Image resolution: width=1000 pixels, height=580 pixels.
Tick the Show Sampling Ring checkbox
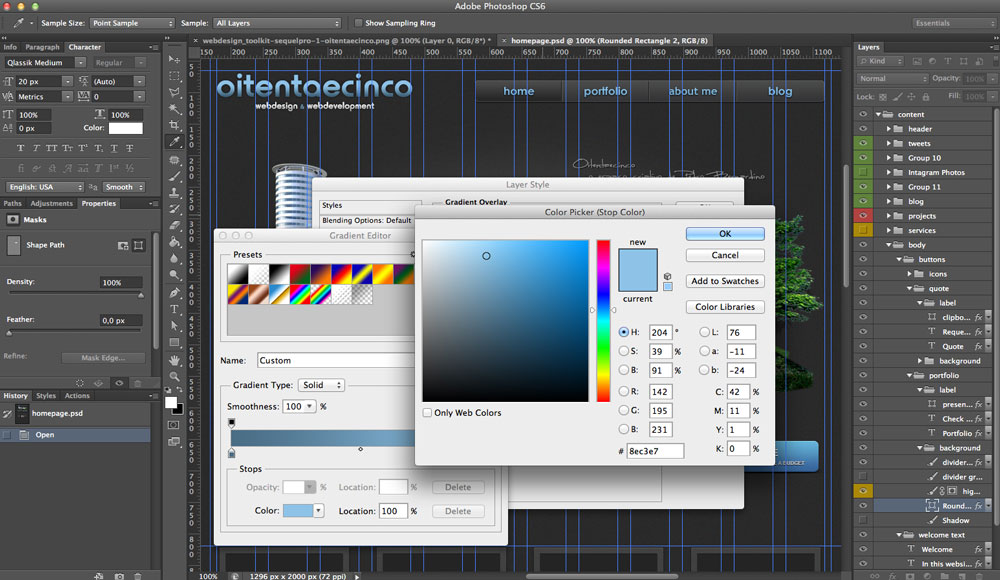358,23
